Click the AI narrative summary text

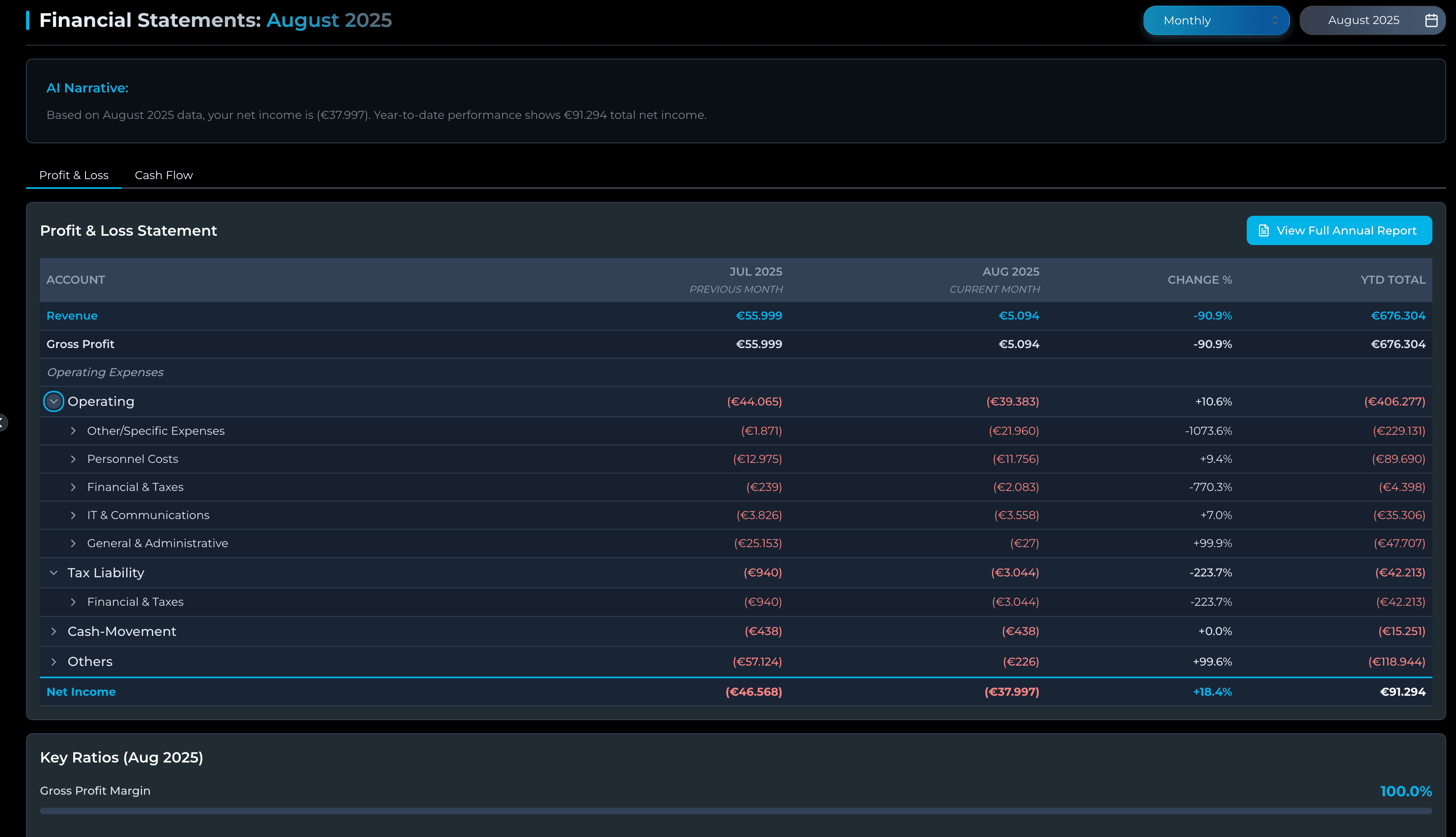pos(377,115)
